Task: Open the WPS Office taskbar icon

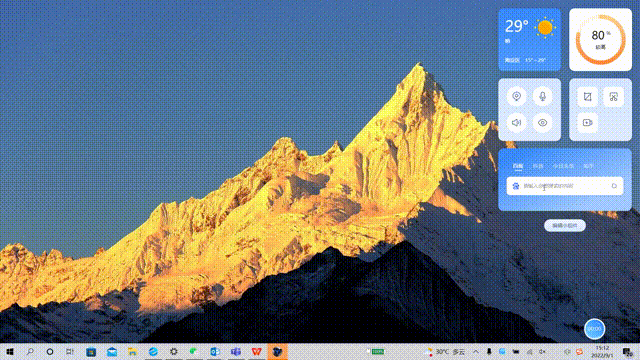Action: 256,351
